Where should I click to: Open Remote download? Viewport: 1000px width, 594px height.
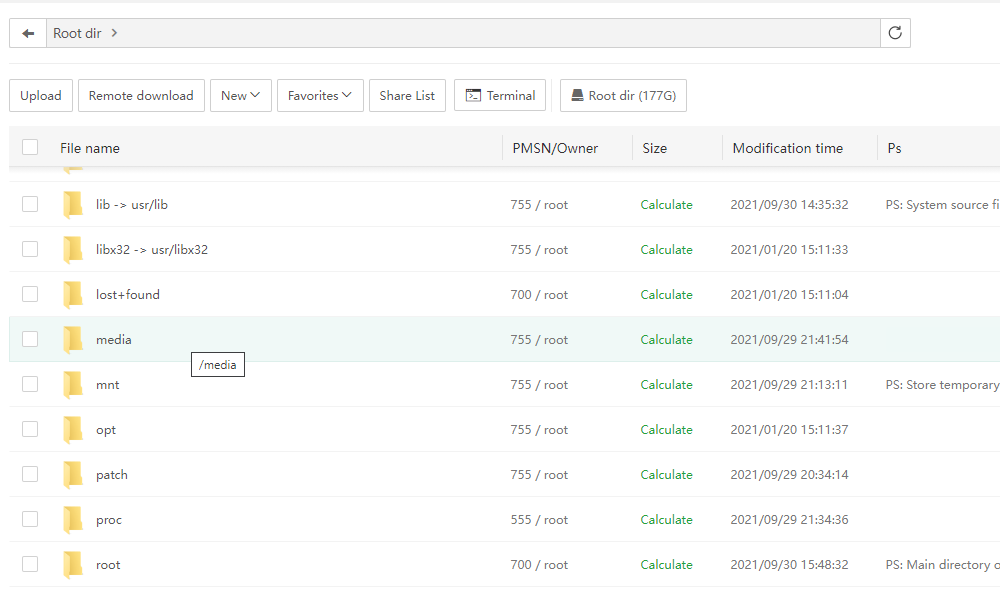141,96
